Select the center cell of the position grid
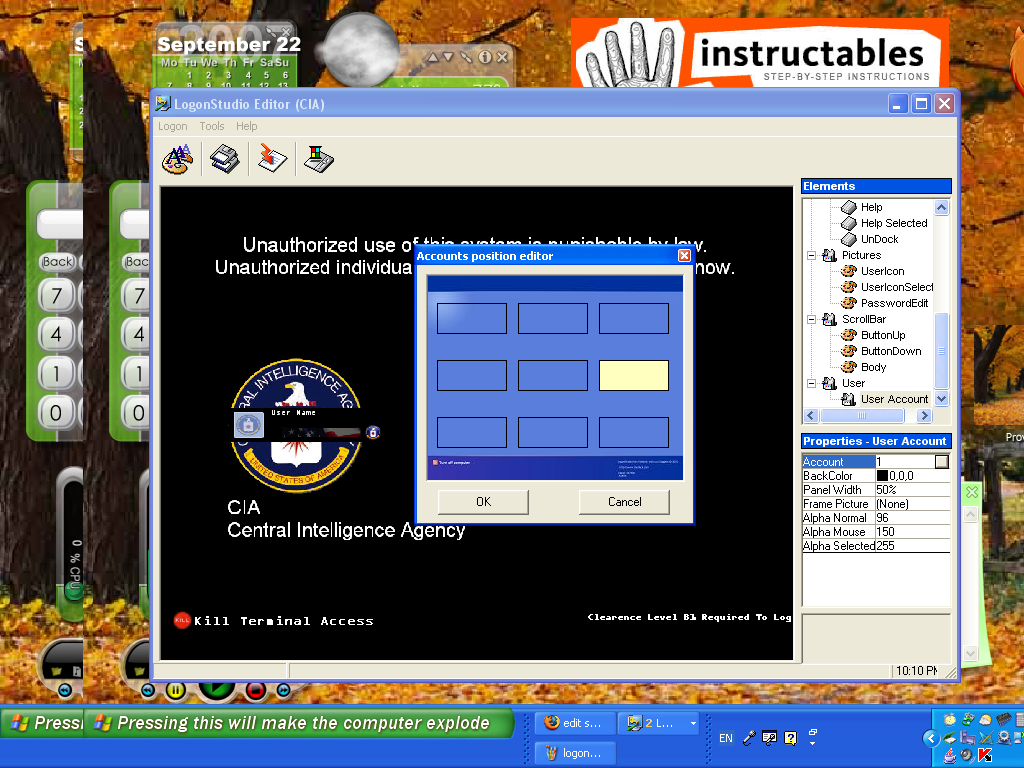This screenshot has height=768, width=1024. [x=552, y=376]
